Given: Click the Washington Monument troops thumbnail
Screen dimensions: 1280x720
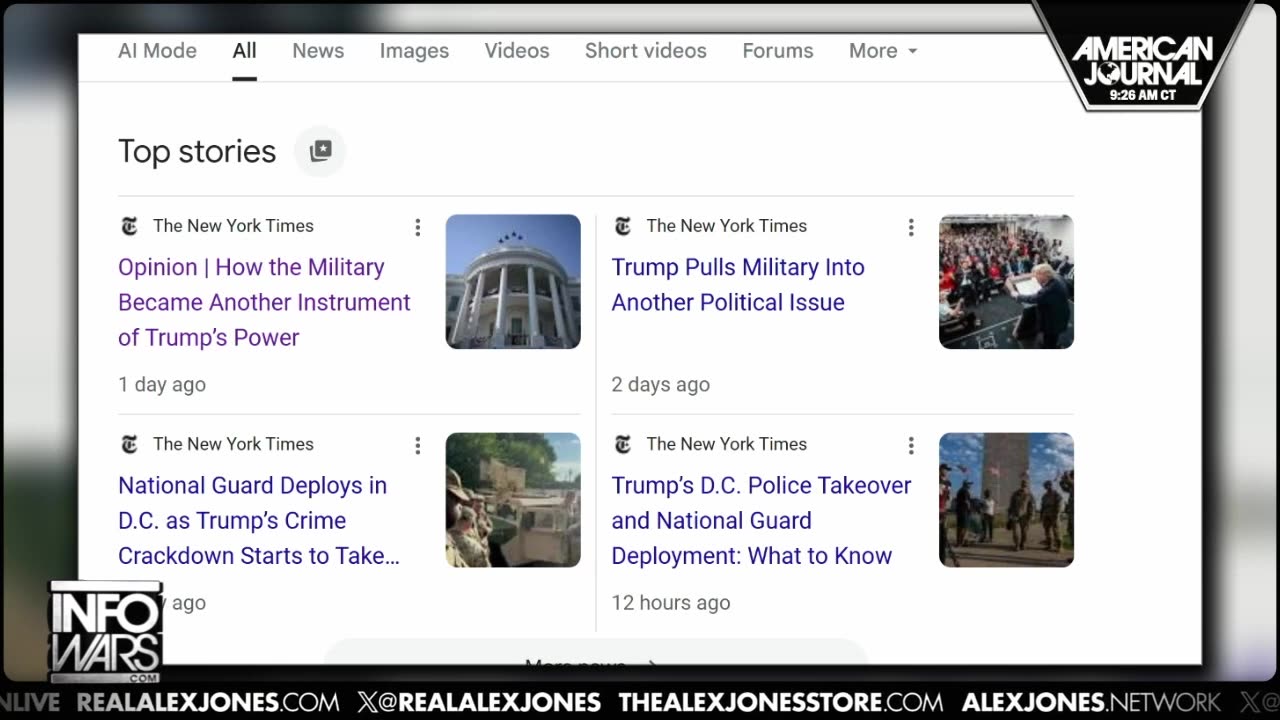Looking at the screenshot, I should (1006, 500).
